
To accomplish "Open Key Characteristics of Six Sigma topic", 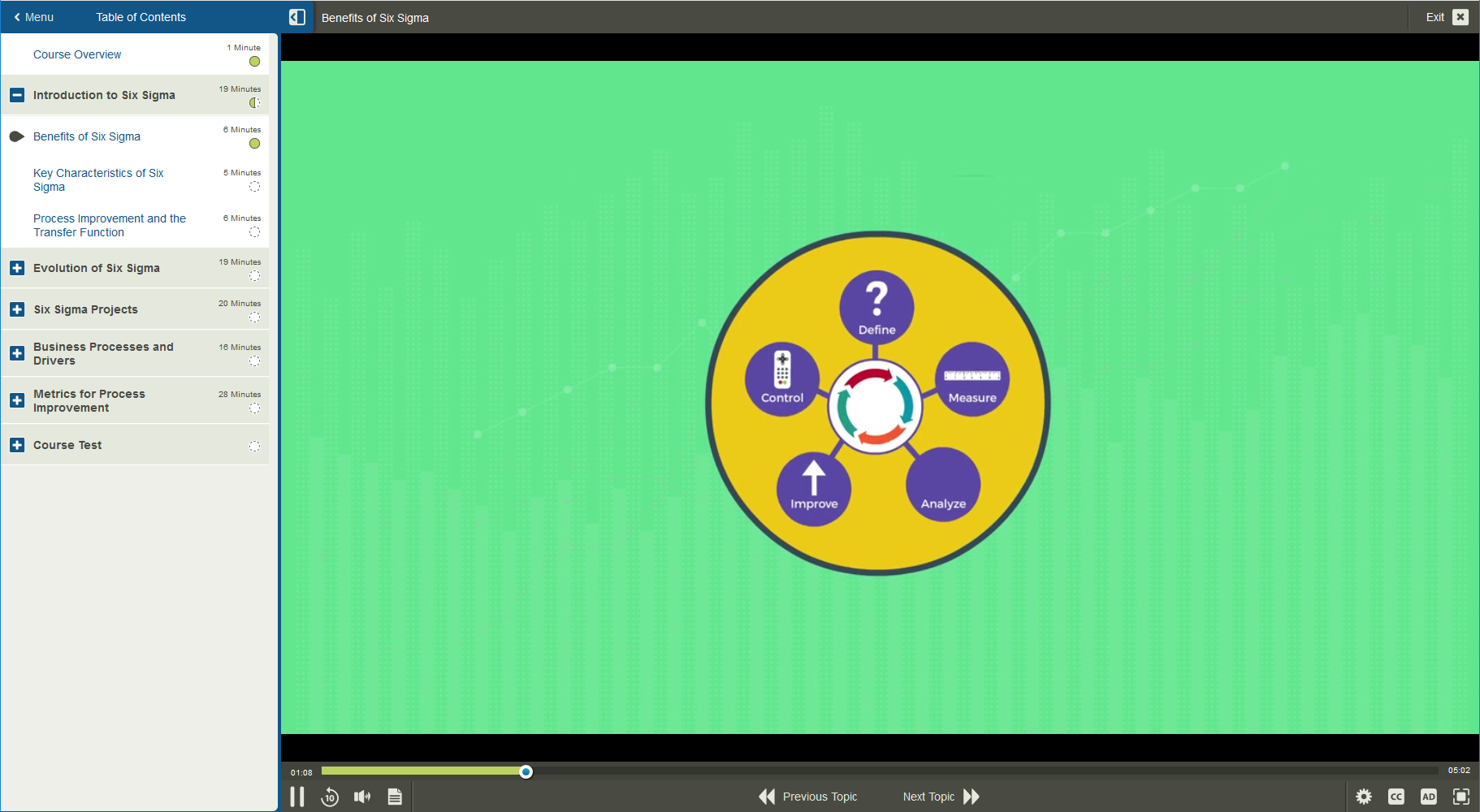I will (x=98, y=179).
